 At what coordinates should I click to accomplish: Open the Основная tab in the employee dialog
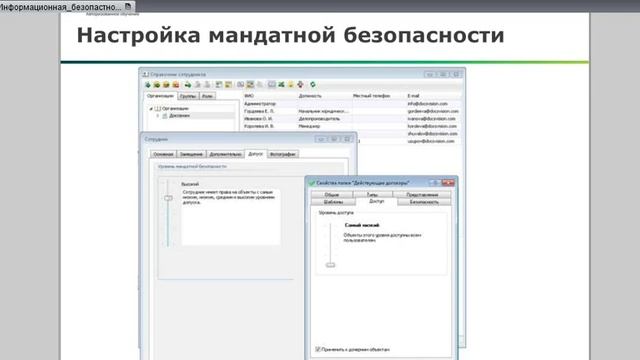coord(163,154)
